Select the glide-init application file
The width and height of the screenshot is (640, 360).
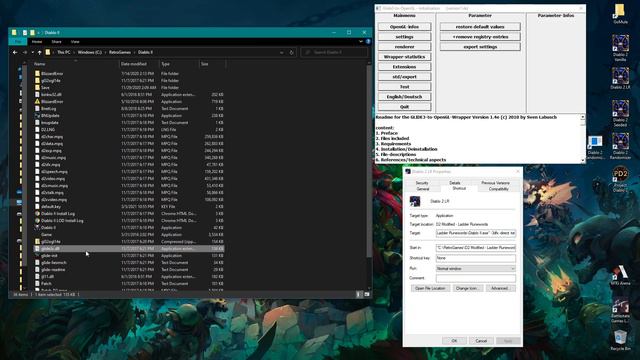(x=129, y=256)
